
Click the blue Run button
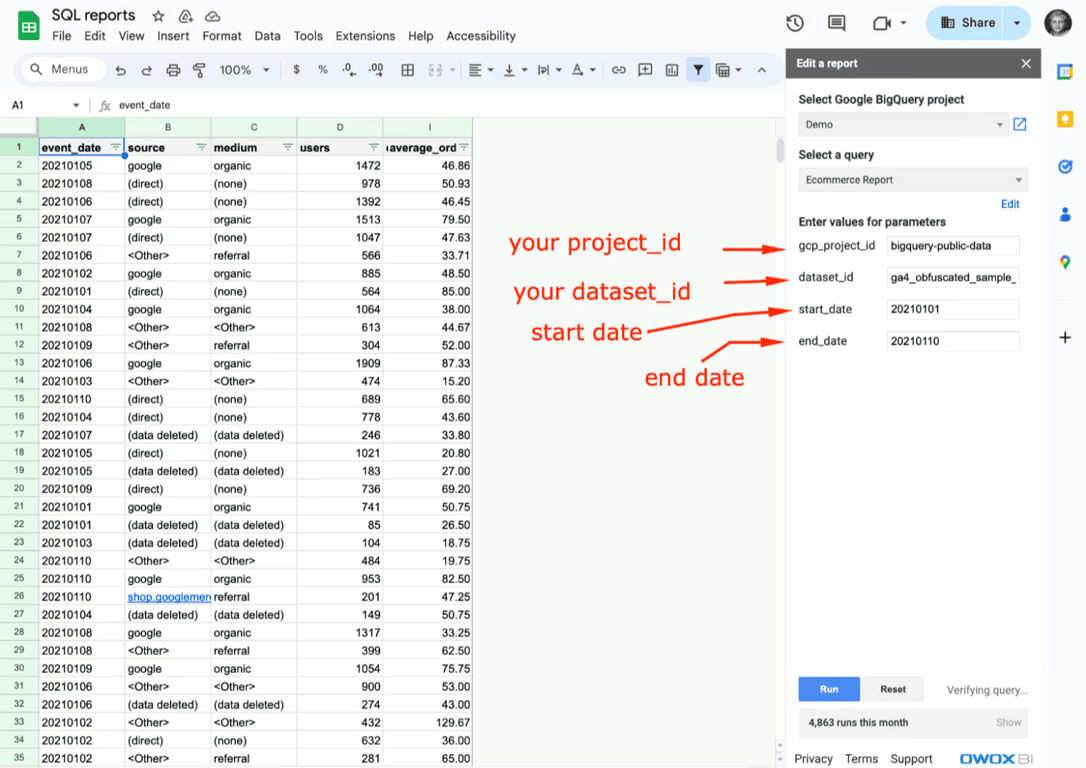(829, 689)
